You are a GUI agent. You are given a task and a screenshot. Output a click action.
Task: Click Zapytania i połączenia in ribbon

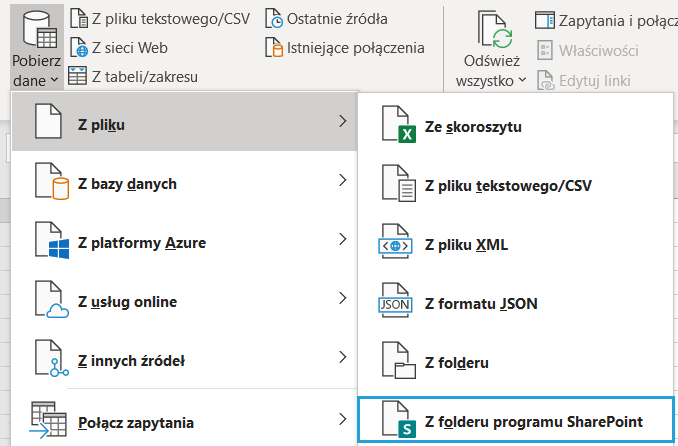[x=607, y=19]
